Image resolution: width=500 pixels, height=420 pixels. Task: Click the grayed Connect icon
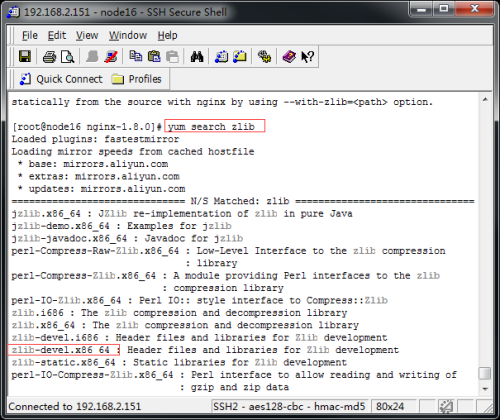[92, 57]
